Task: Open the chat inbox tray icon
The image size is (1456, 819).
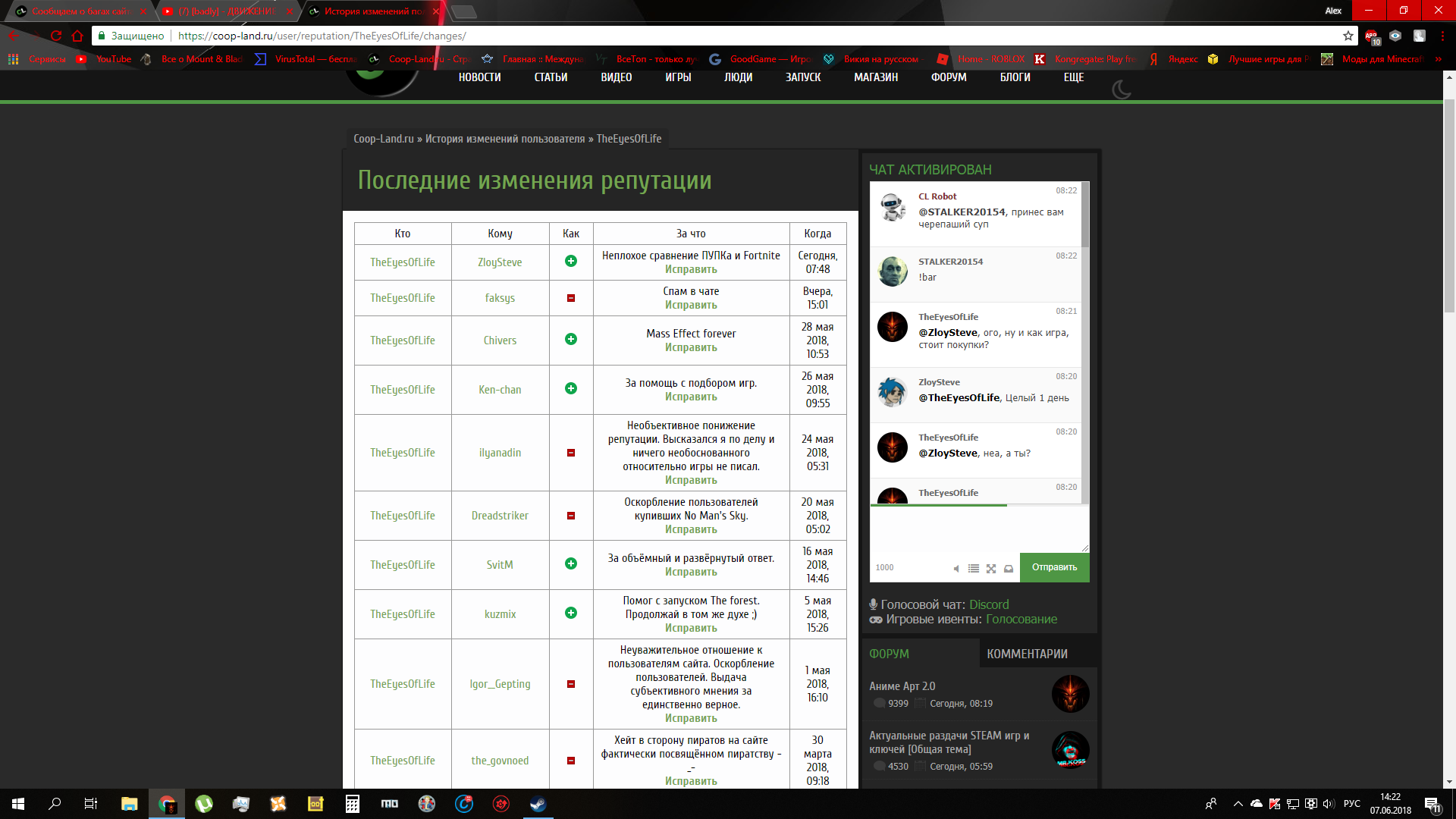Action: tap(1009, 568)
